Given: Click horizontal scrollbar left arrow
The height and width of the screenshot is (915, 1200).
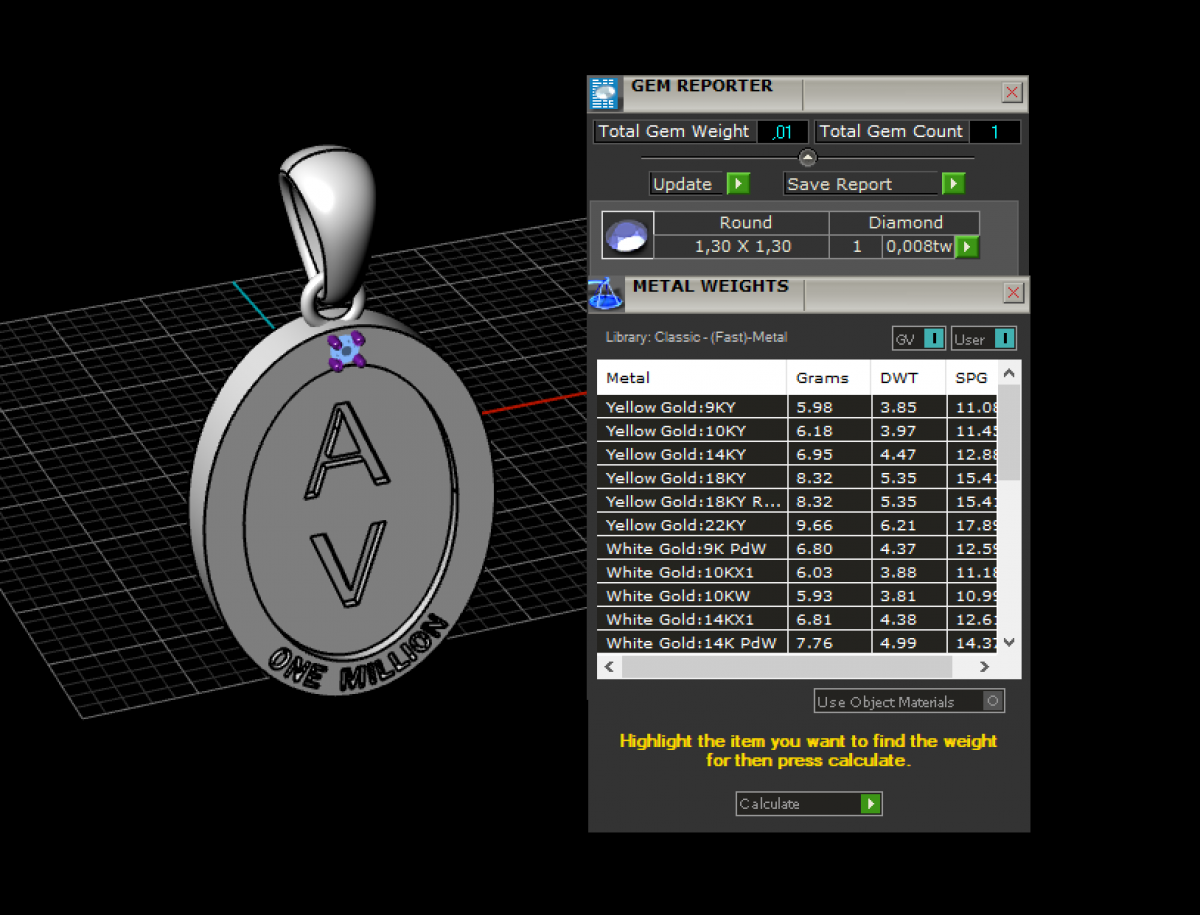Looking at the screenshot, I should [x=609, y=666].
